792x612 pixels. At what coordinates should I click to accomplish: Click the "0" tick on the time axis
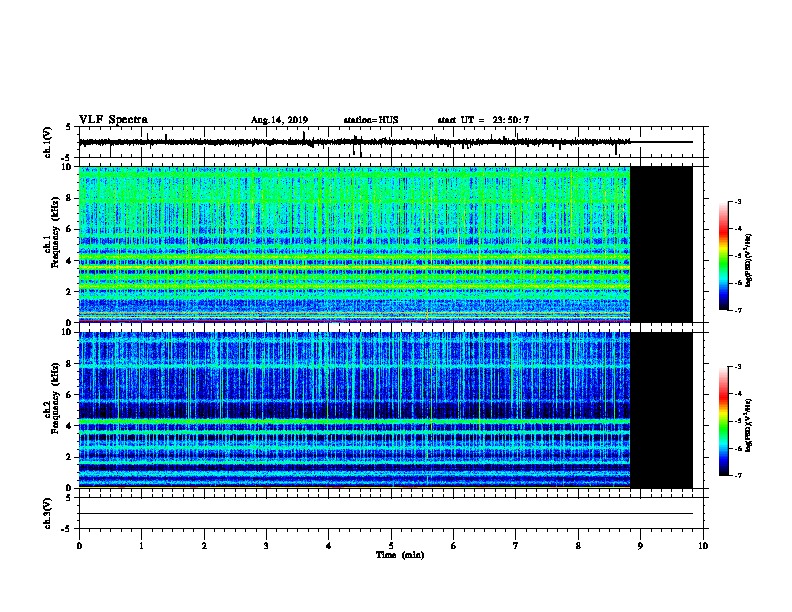coord(79,546)
